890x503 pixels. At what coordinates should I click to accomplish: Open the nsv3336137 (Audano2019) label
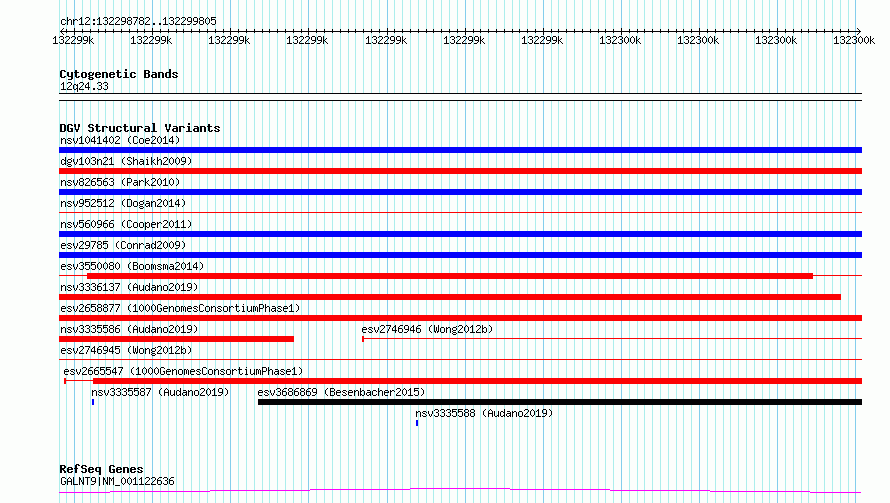(129, 287)
